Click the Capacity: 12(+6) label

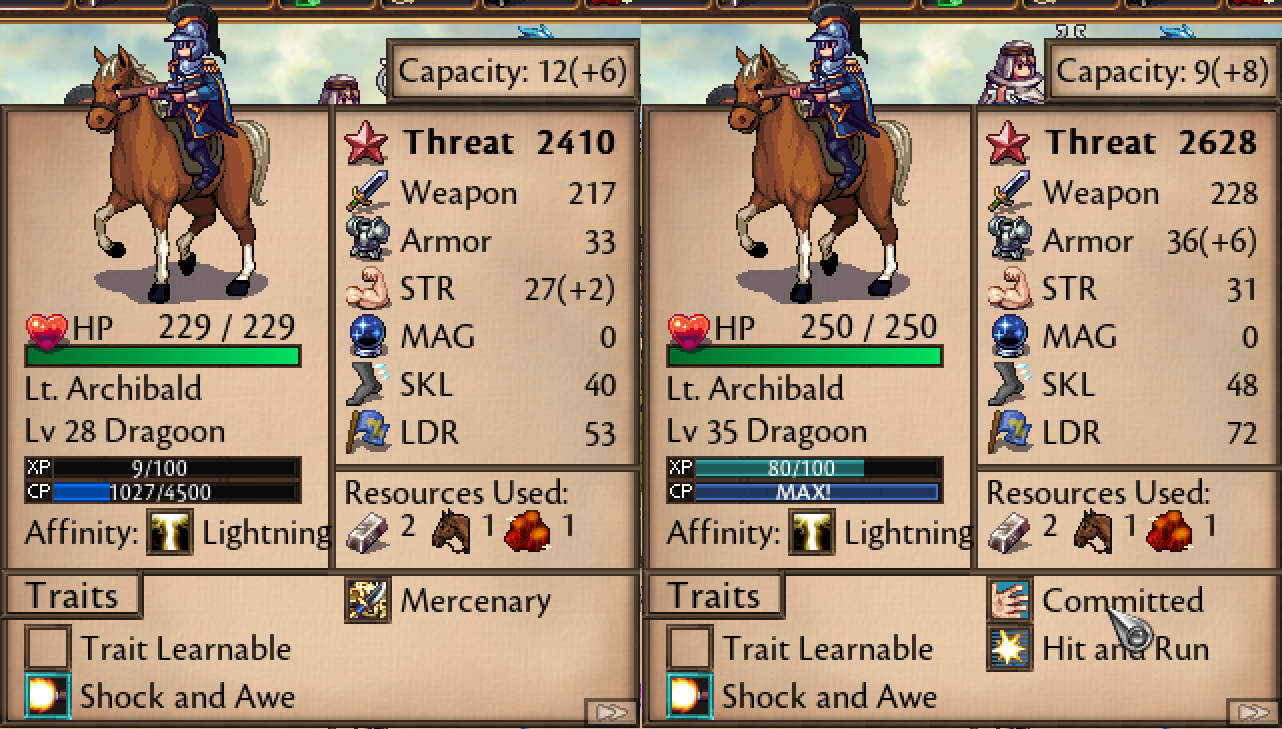point(513,71)
